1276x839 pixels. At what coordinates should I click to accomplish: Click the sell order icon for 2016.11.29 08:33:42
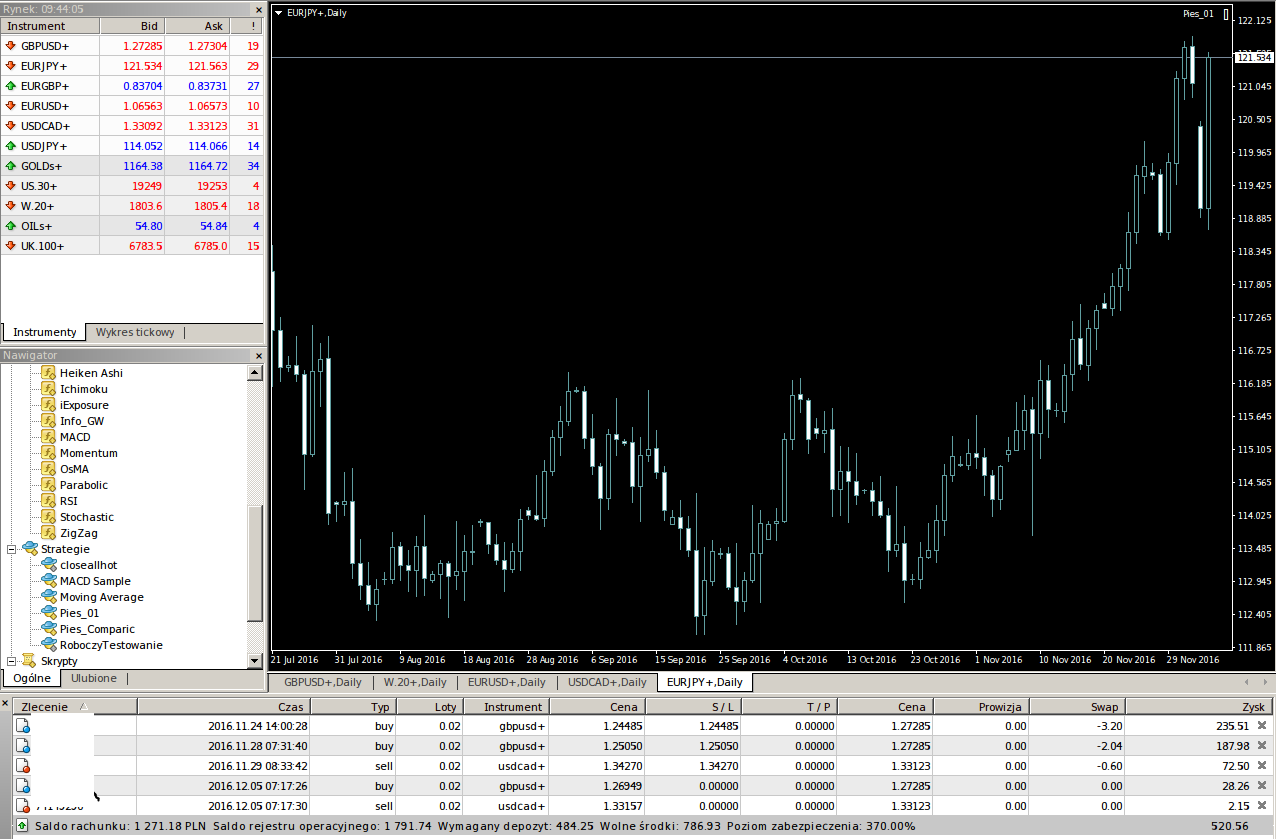[22, 766]
